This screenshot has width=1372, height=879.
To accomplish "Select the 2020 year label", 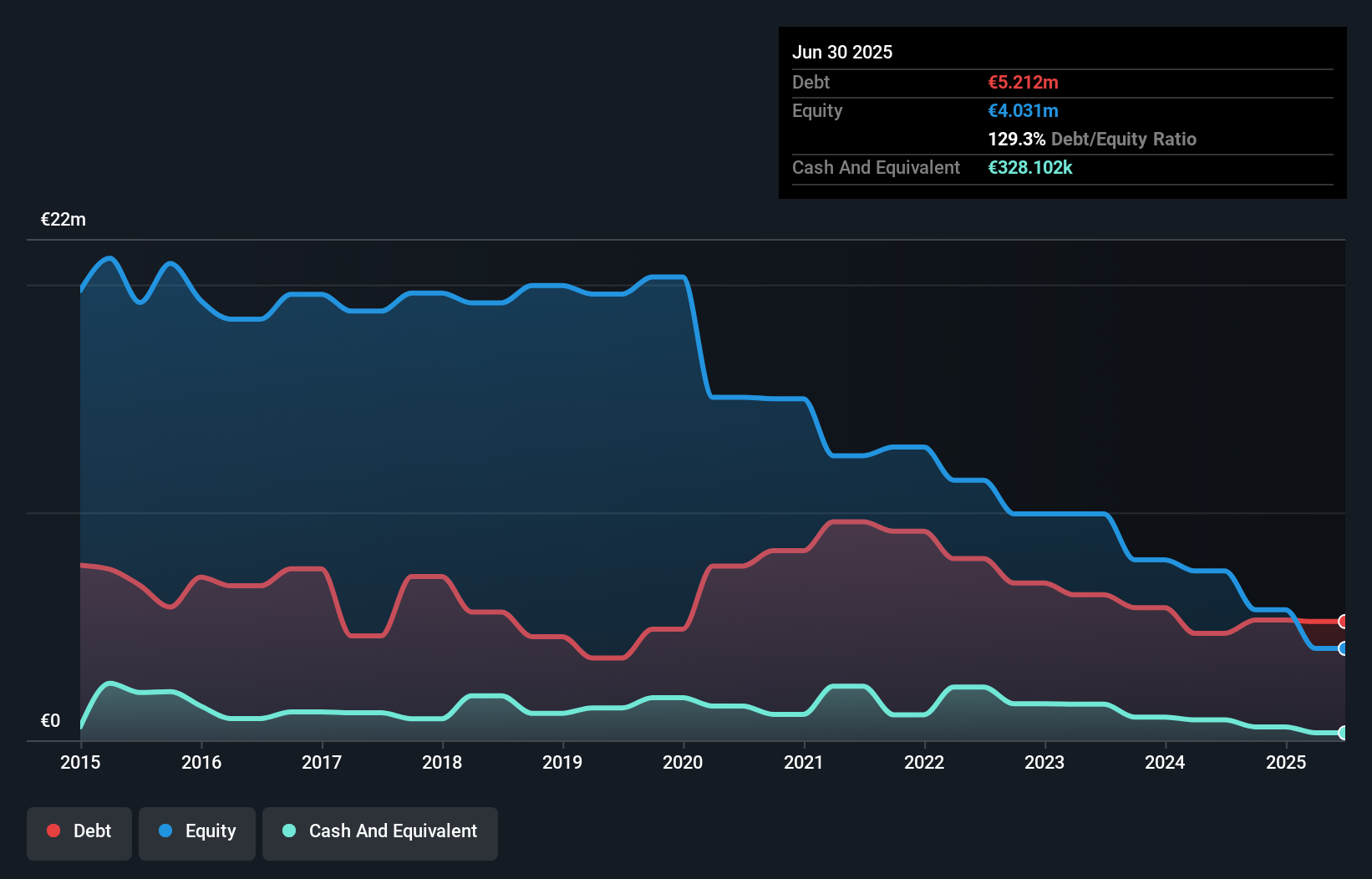I will pyautogui.click(x=682, y=762).
